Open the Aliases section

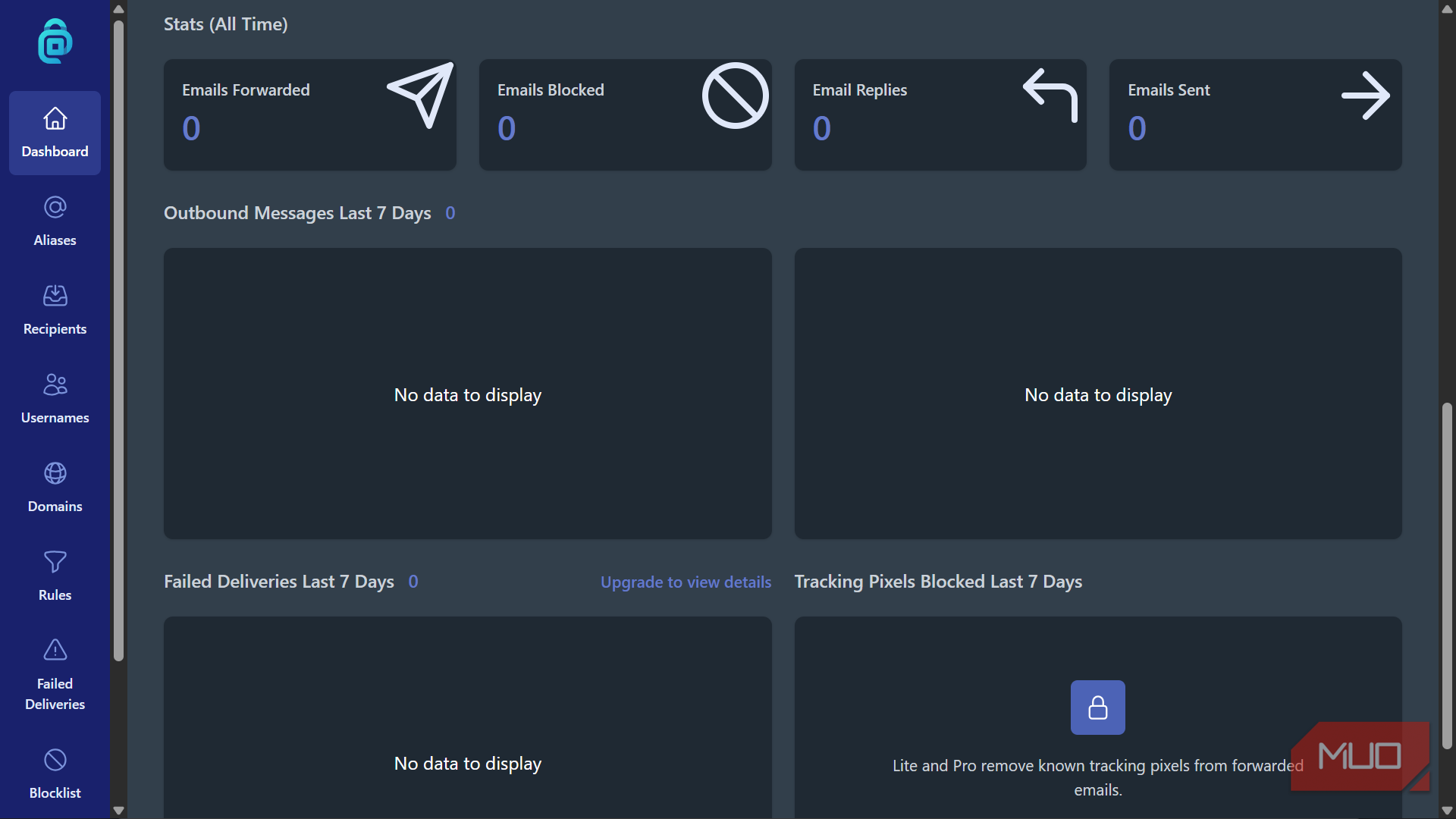point(55,221)
